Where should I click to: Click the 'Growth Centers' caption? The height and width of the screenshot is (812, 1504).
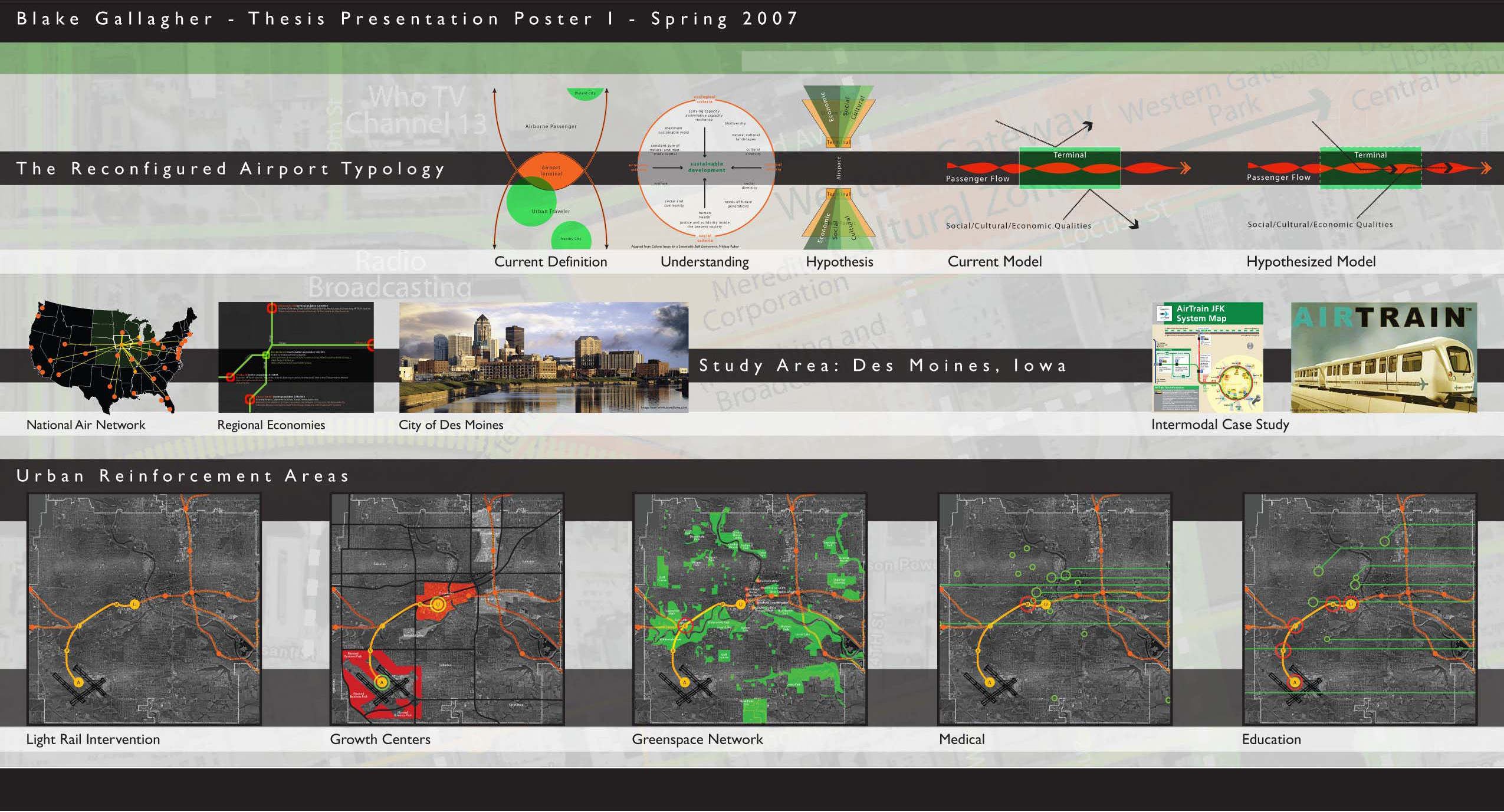click(x=380, y=739)
